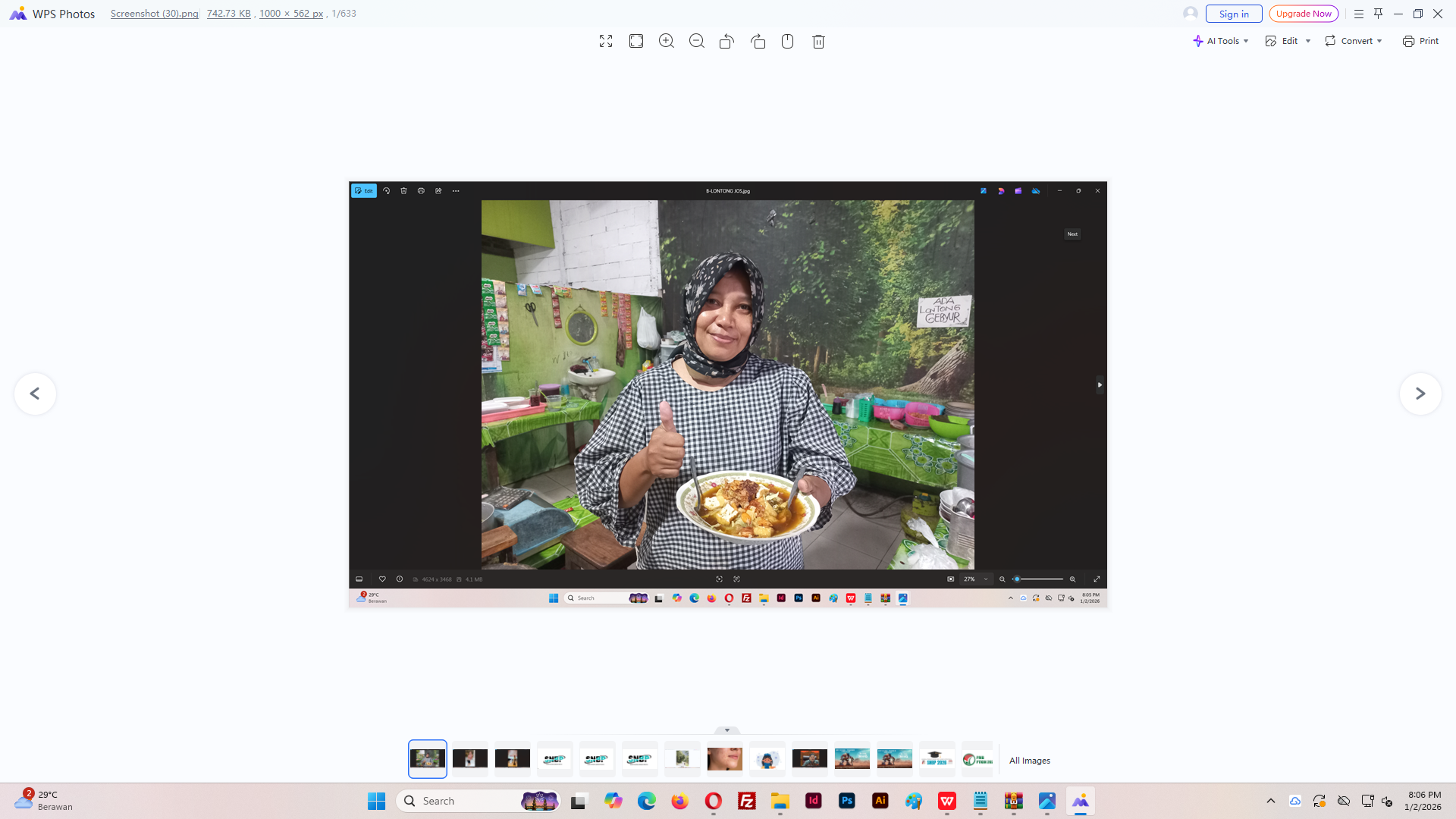Screen dimensions: 1456x819
Task: Pin the window on top
Action: click(1379, 14)
